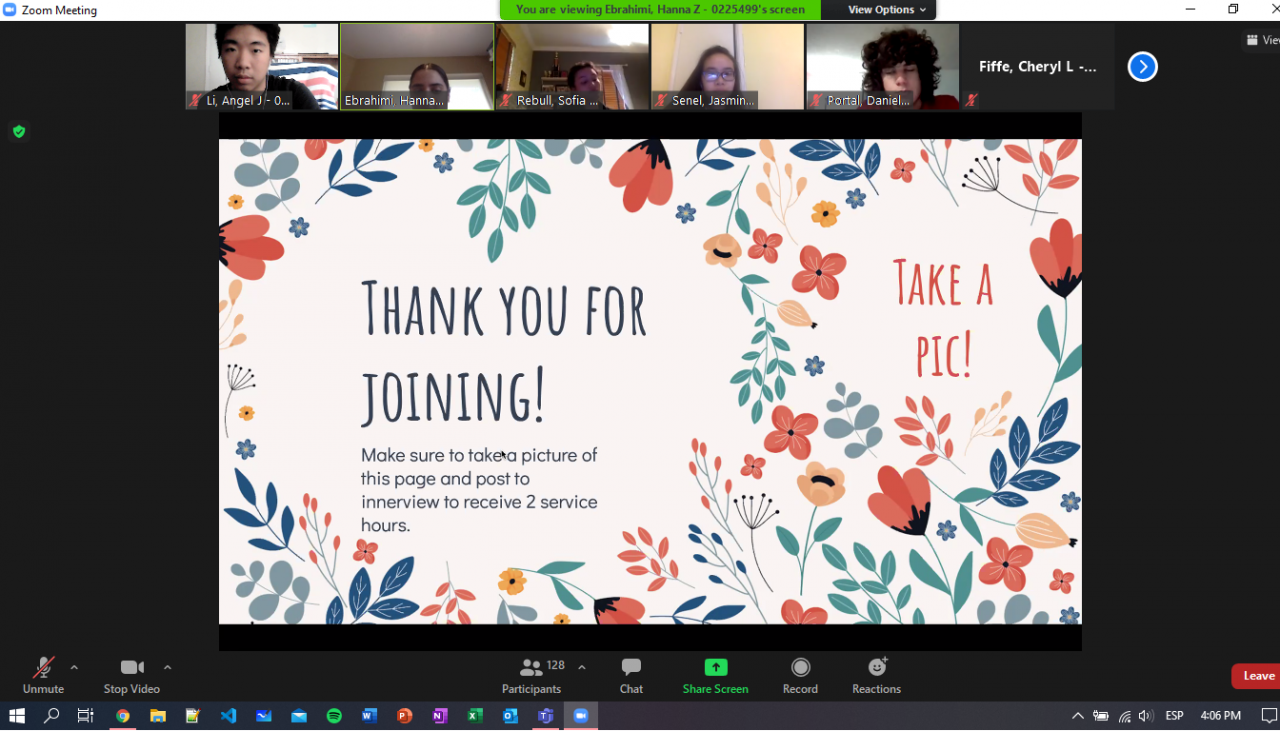The height and width of the screenshot is (731, 1280).
Task: Show next participants with blue arrow
Action: (x=1142, y=67)
